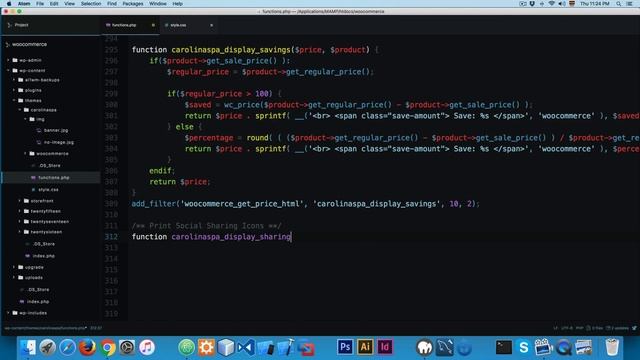This screenshot has width=640, height=360.
Task: Collapse the carolinaspa folder
Action: tap(20, 110)
